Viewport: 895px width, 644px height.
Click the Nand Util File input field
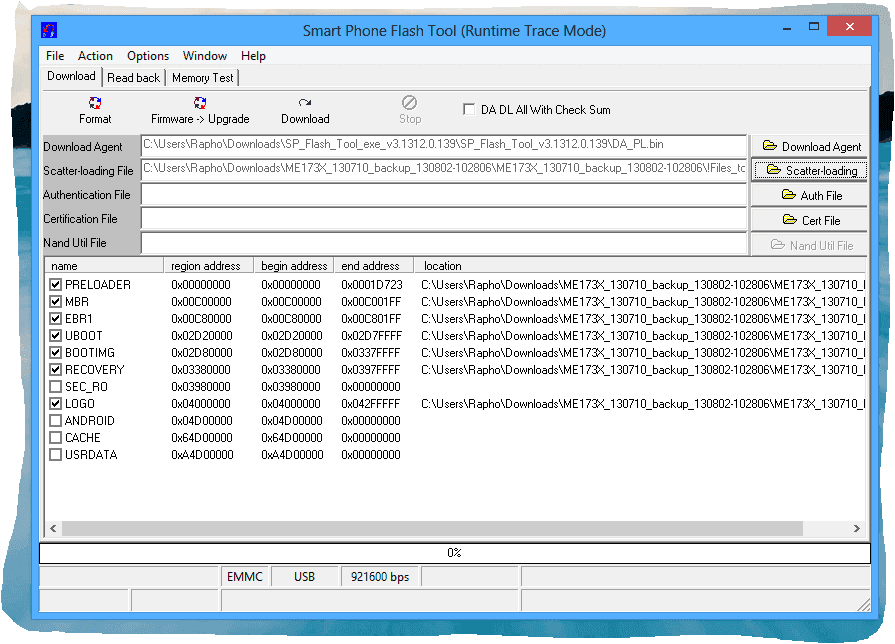444,243
